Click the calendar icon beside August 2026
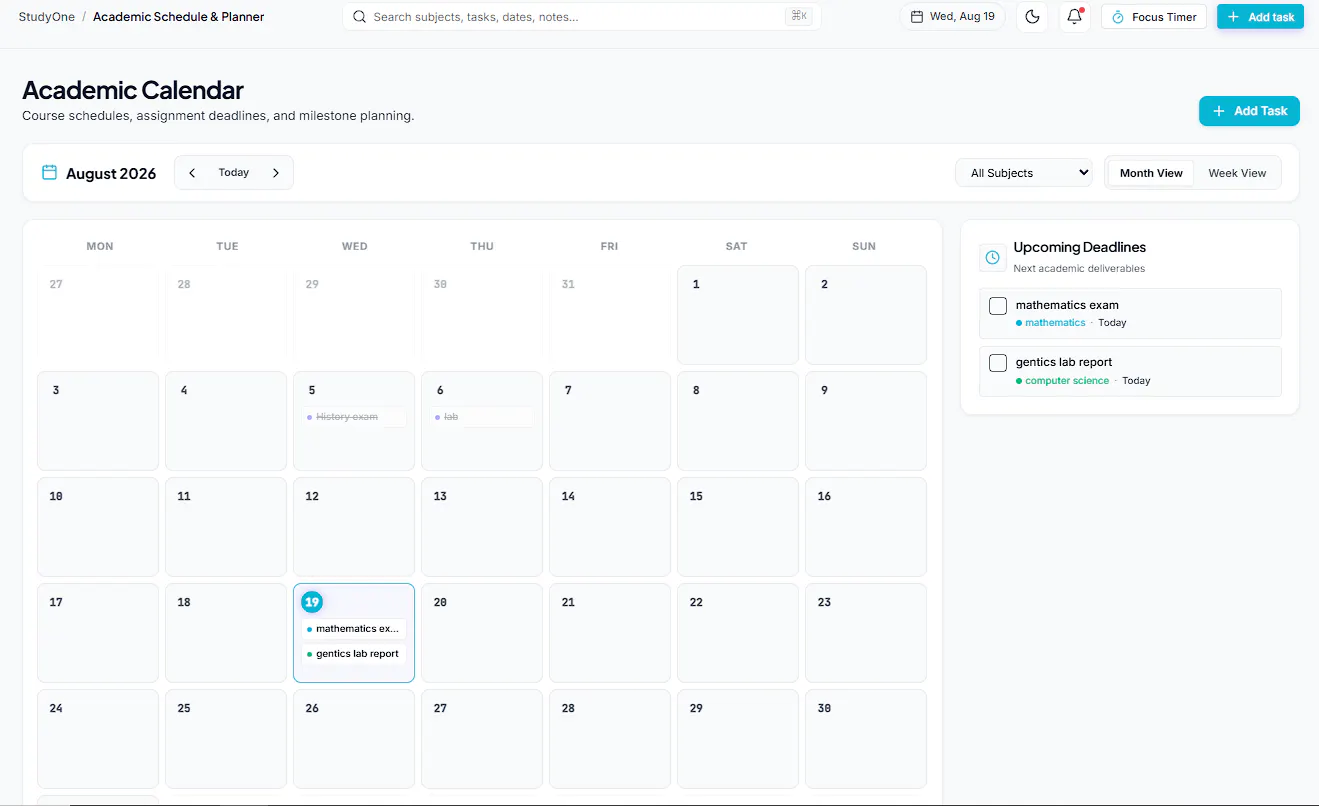 [49, 172]
